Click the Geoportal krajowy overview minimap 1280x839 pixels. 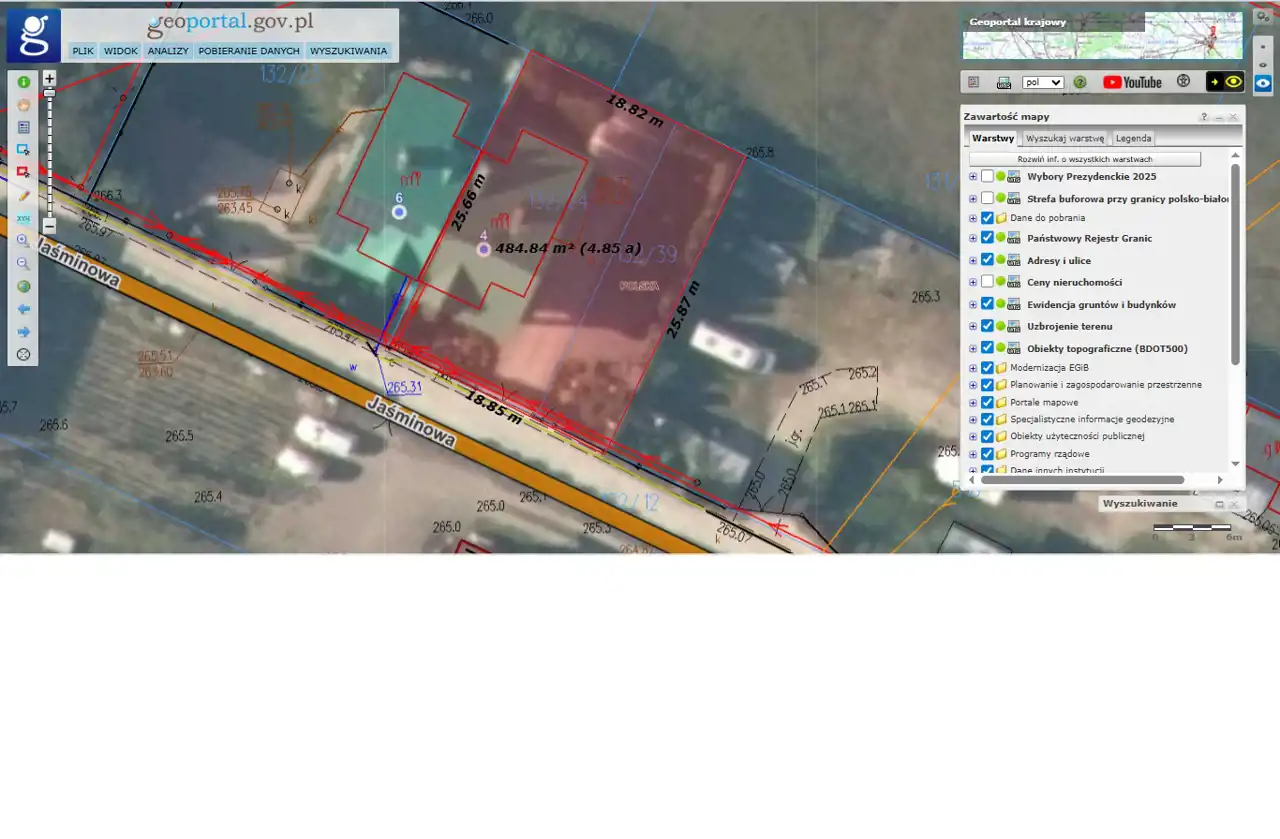1102,38
